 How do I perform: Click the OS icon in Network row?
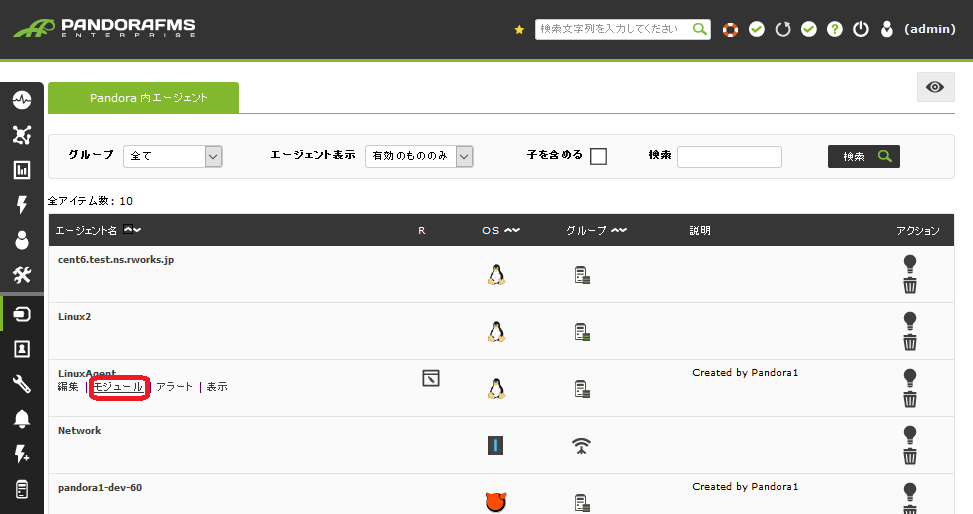495,445
